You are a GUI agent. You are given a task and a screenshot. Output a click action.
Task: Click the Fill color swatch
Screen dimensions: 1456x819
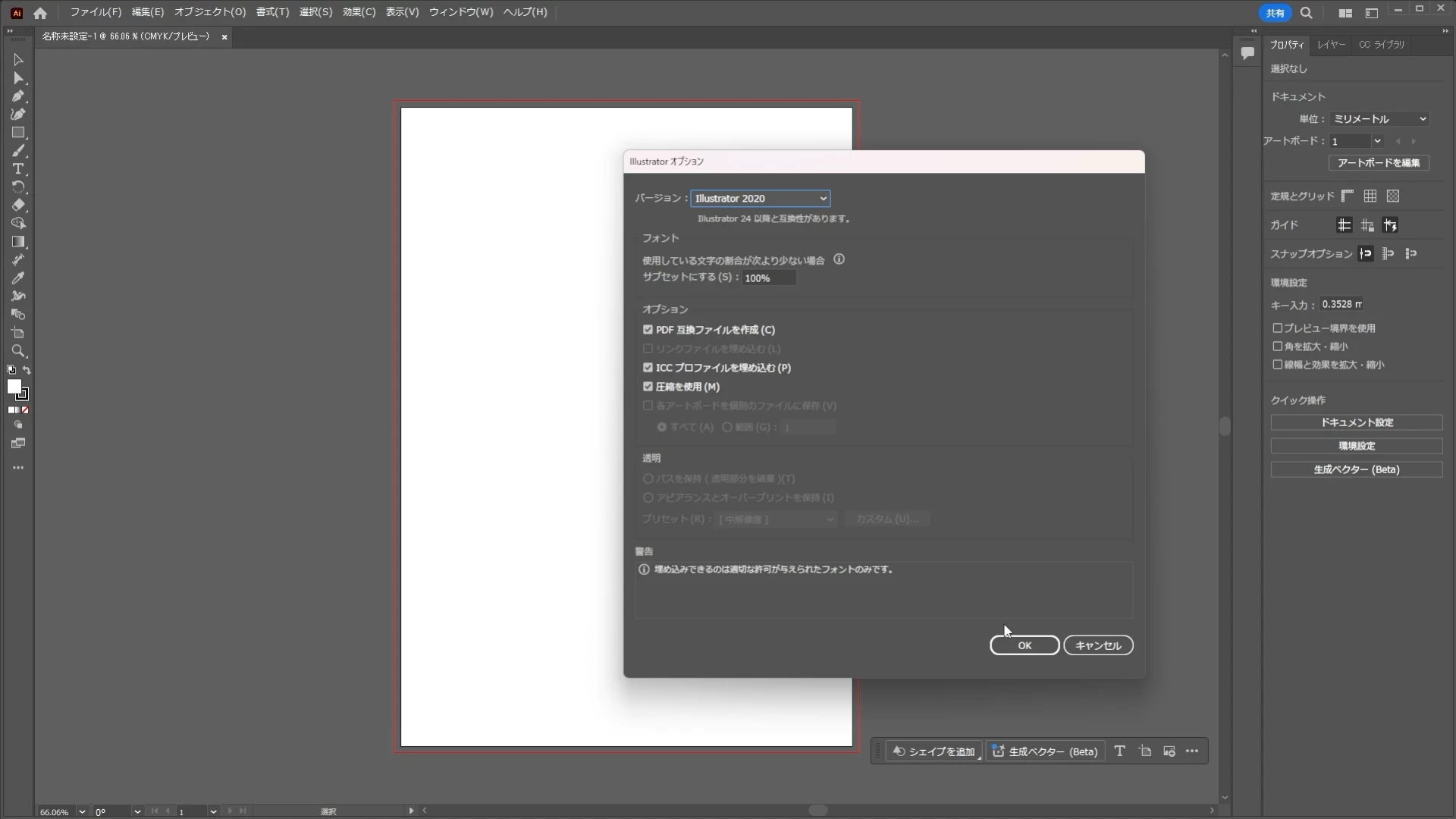(14, 387)
